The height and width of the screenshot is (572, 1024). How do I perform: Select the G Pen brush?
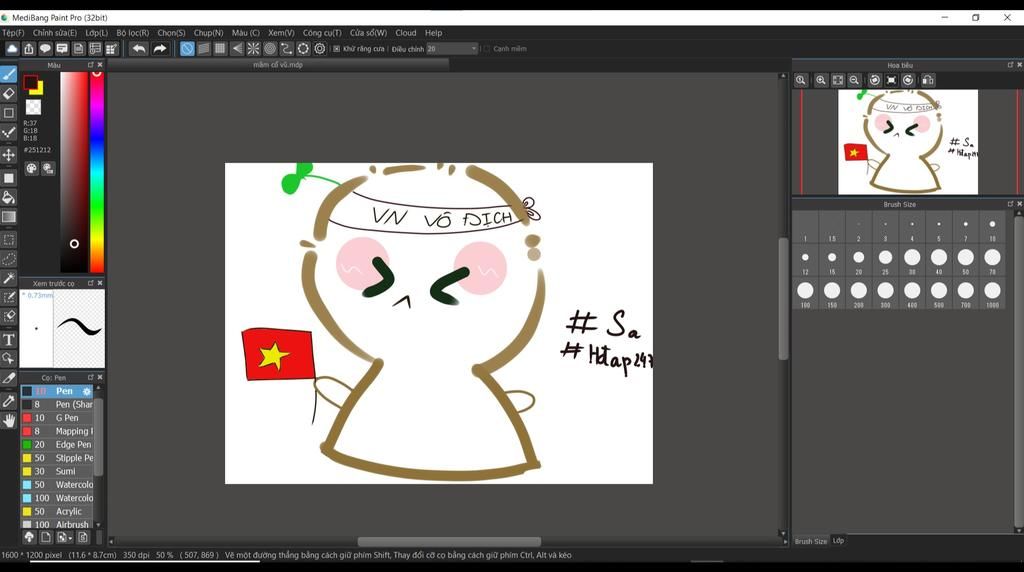57,418
